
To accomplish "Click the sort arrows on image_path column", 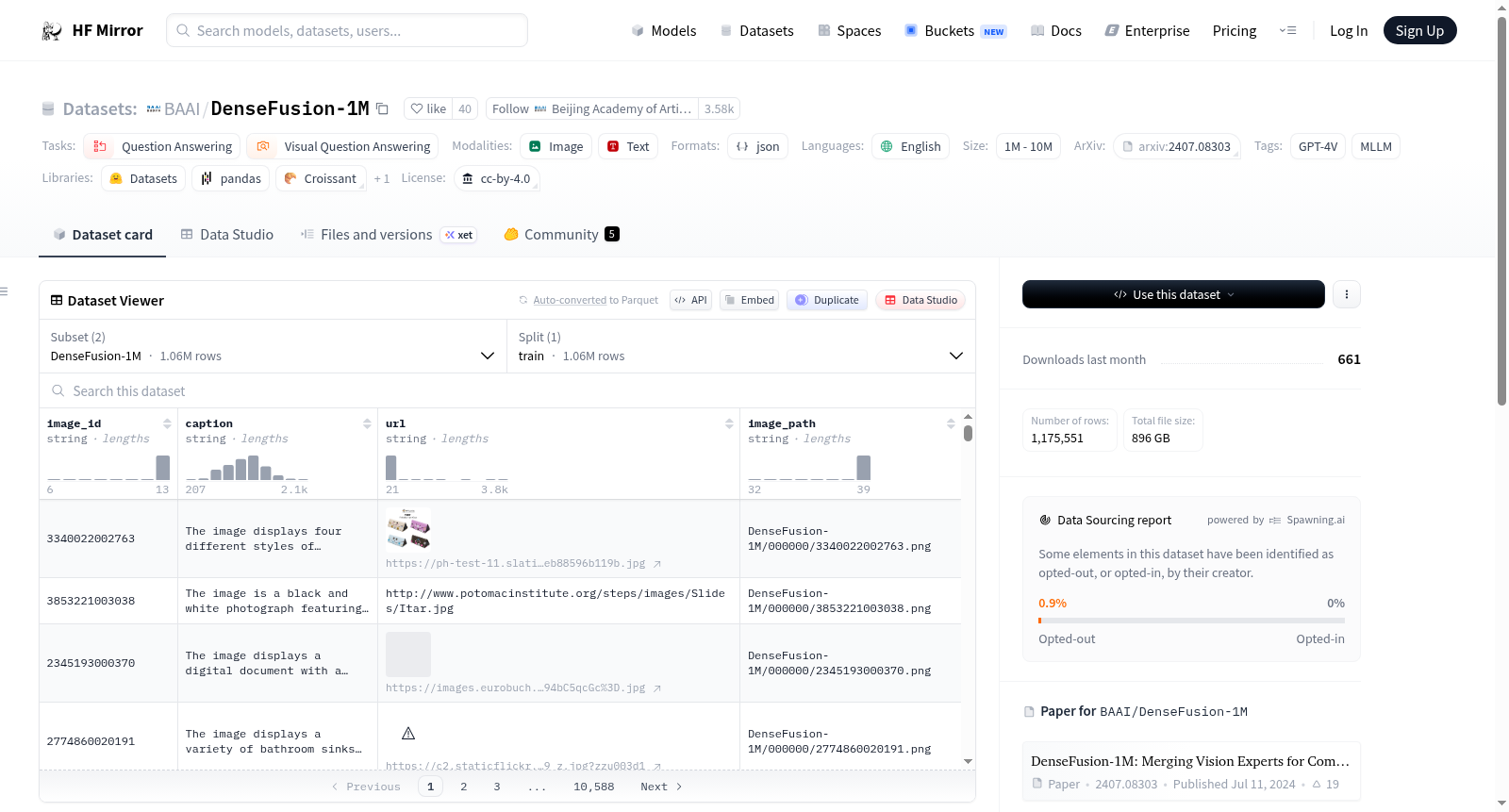I will click(951, 423).
